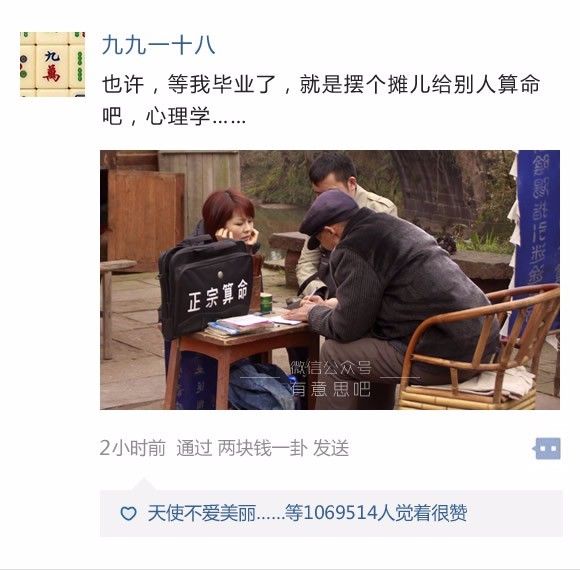Click the 有意思吧 watermark text
This screenshot has height=570, width=580.
[330, 389]
